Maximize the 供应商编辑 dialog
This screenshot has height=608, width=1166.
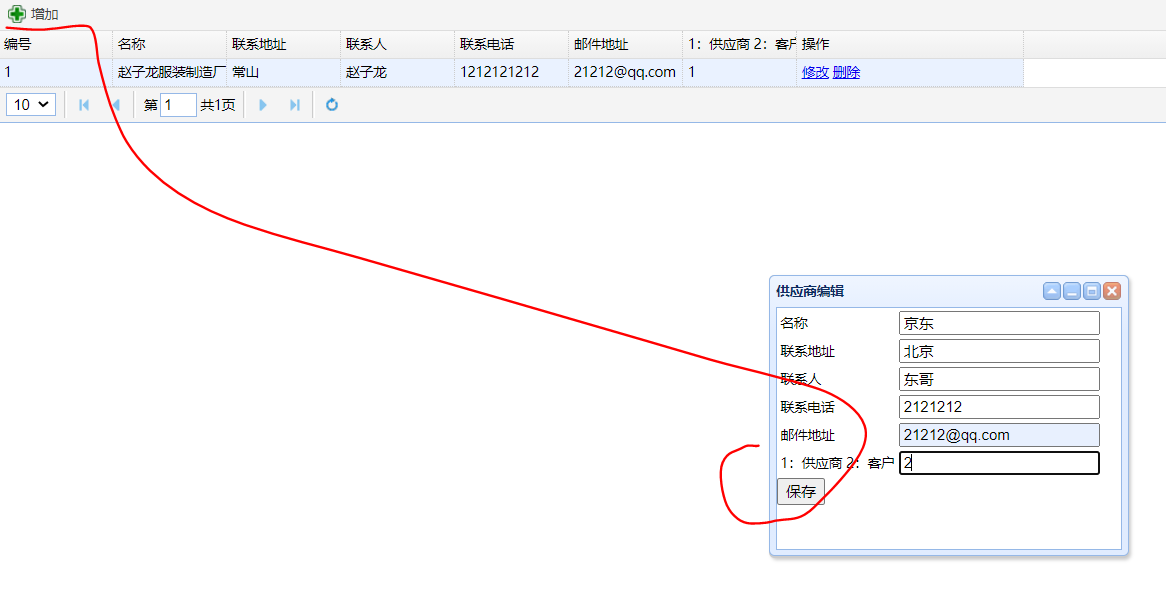(x=1092, y=291)
